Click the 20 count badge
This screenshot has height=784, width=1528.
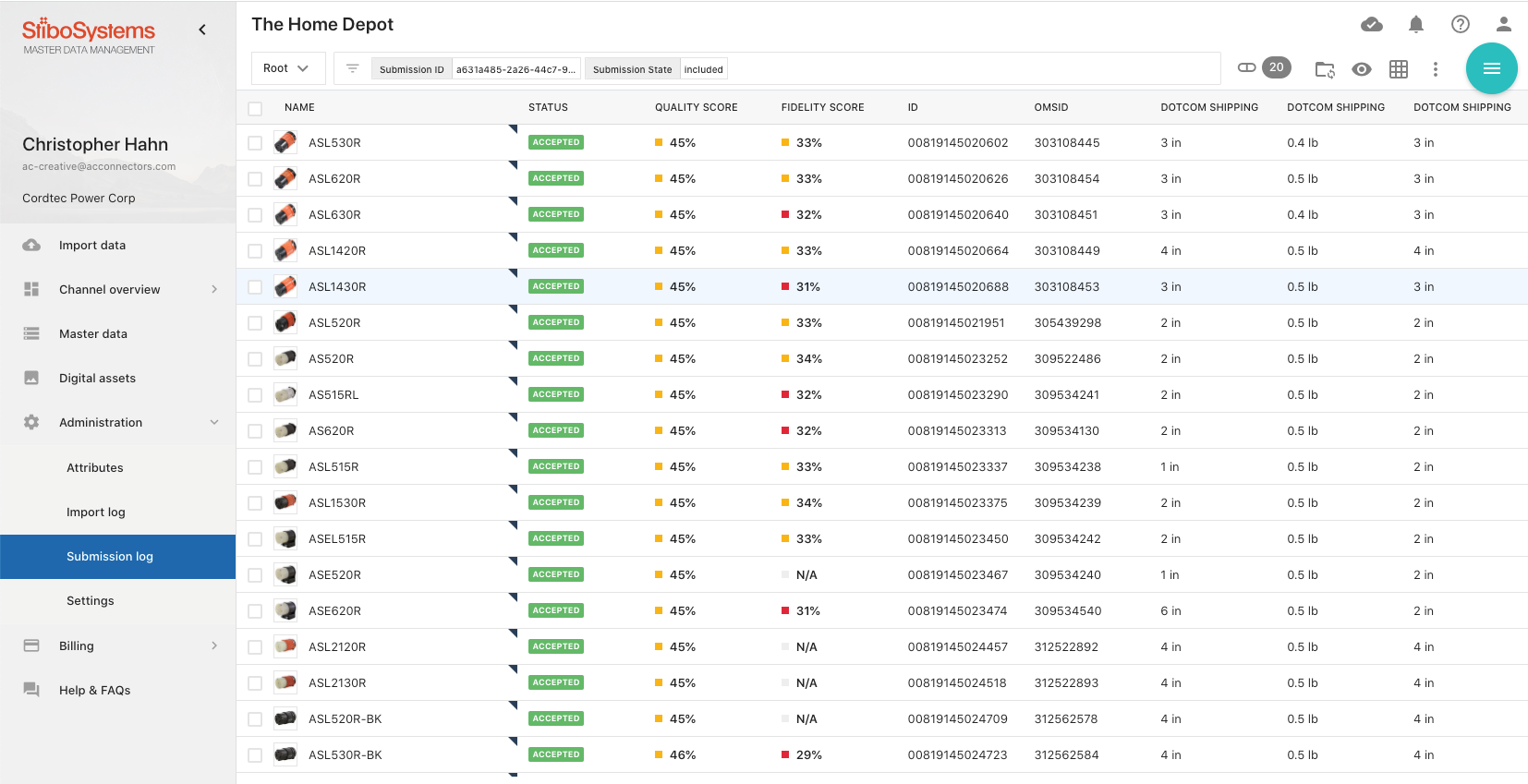(x=1277, y=67)
